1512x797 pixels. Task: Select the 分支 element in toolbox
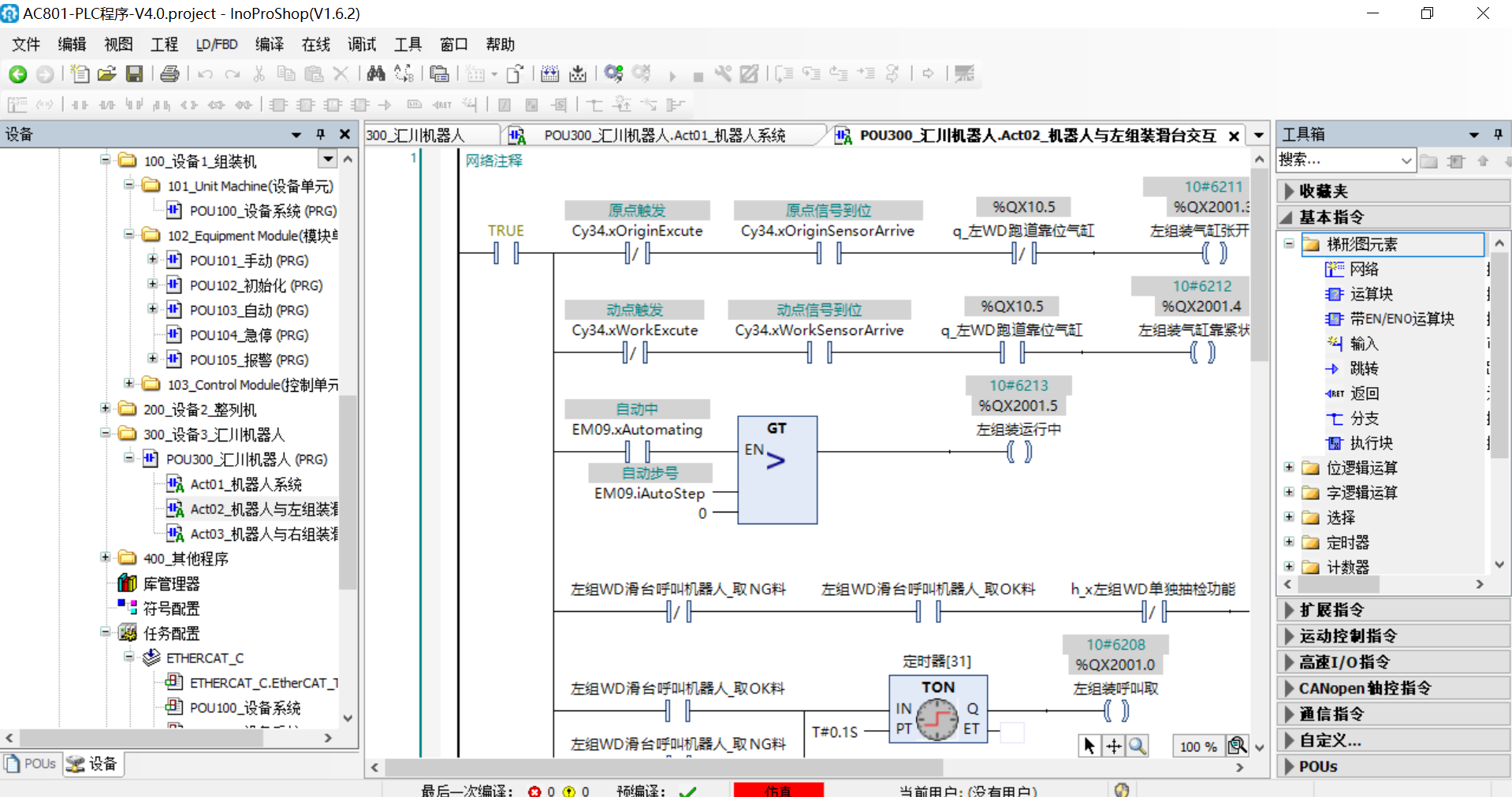pos(1352,419)
